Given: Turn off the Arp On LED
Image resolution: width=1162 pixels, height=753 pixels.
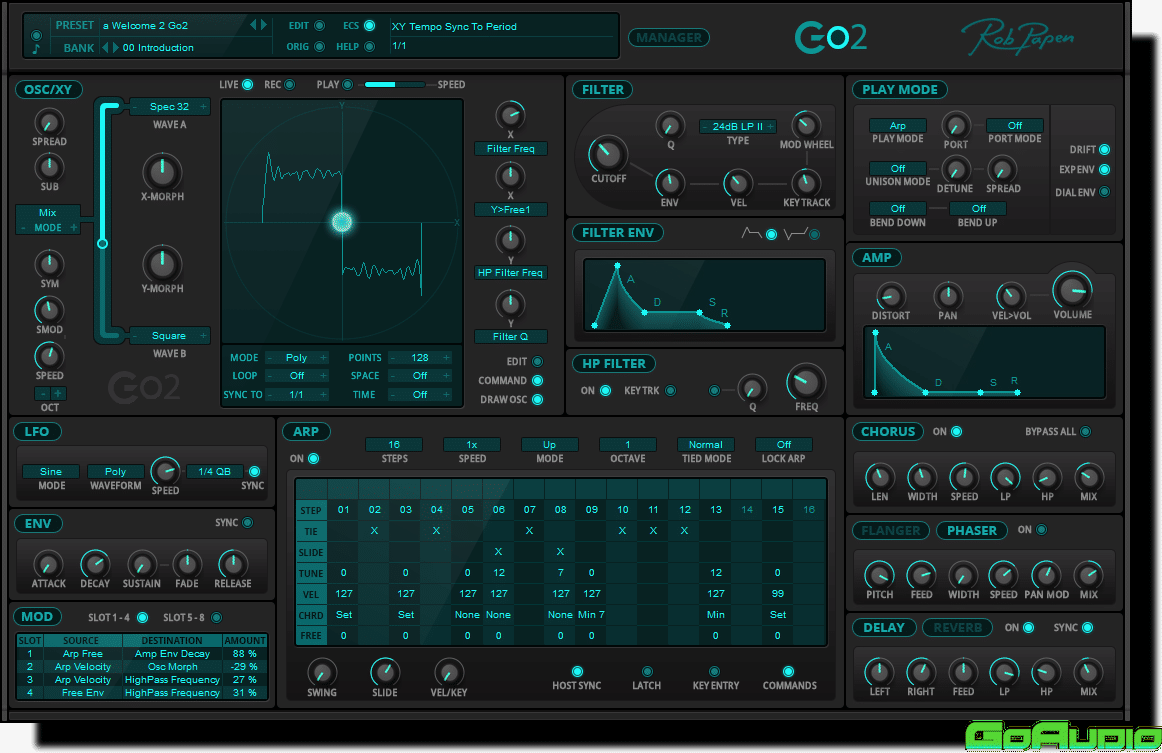Looking at the screenshot, I should click(x=313, y=459).
